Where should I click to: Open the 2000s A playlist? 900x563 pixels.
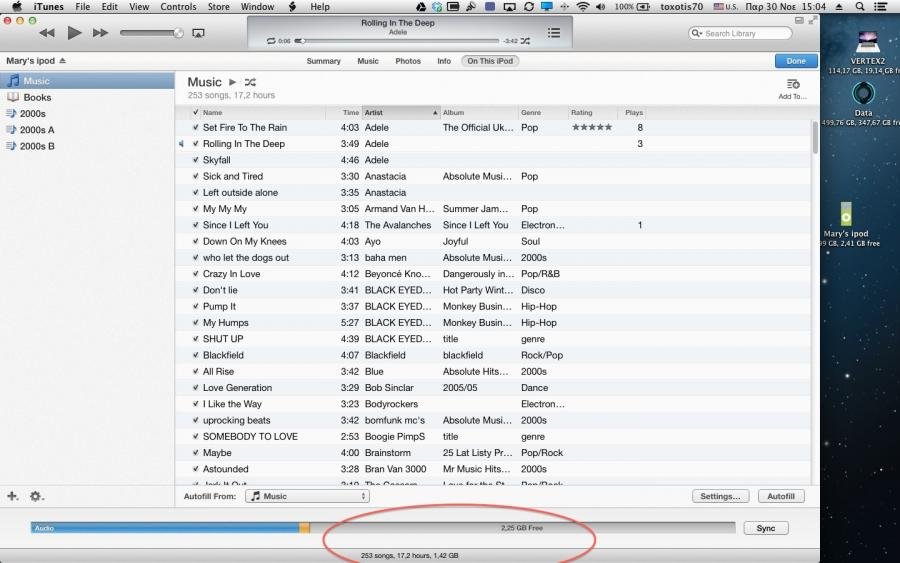87,130
